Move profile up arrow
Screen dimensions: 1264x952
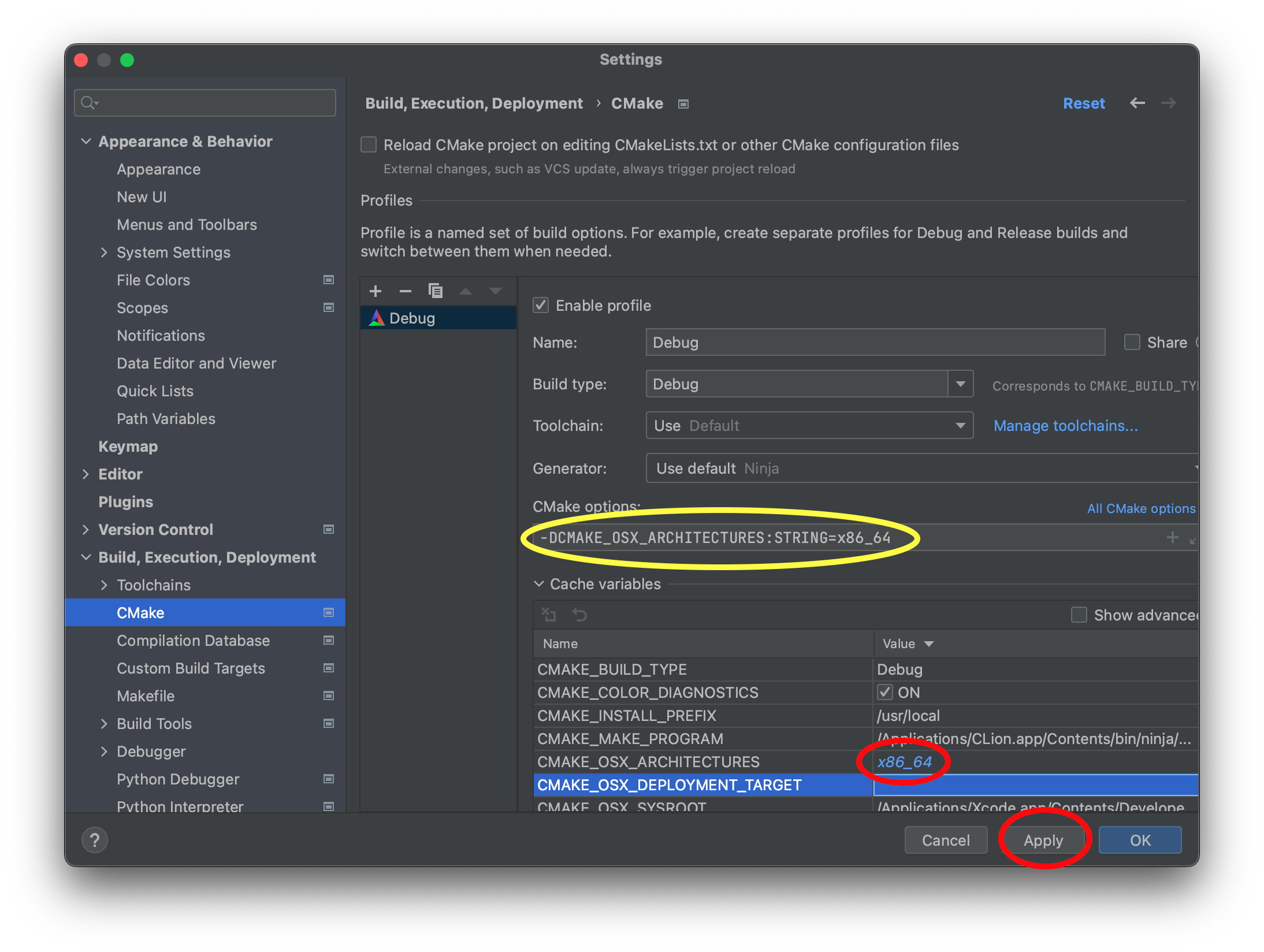pyautogui.click(x=466, y=291)
